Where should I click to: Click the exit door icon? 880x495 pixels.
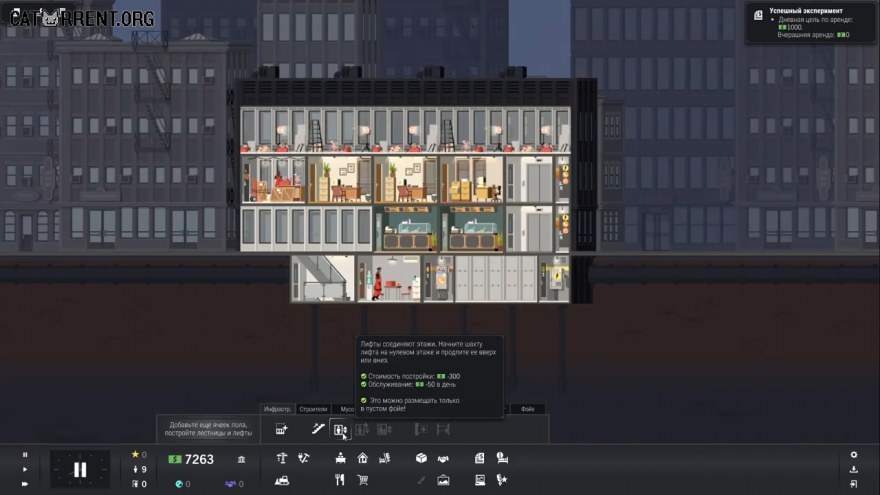854,484
